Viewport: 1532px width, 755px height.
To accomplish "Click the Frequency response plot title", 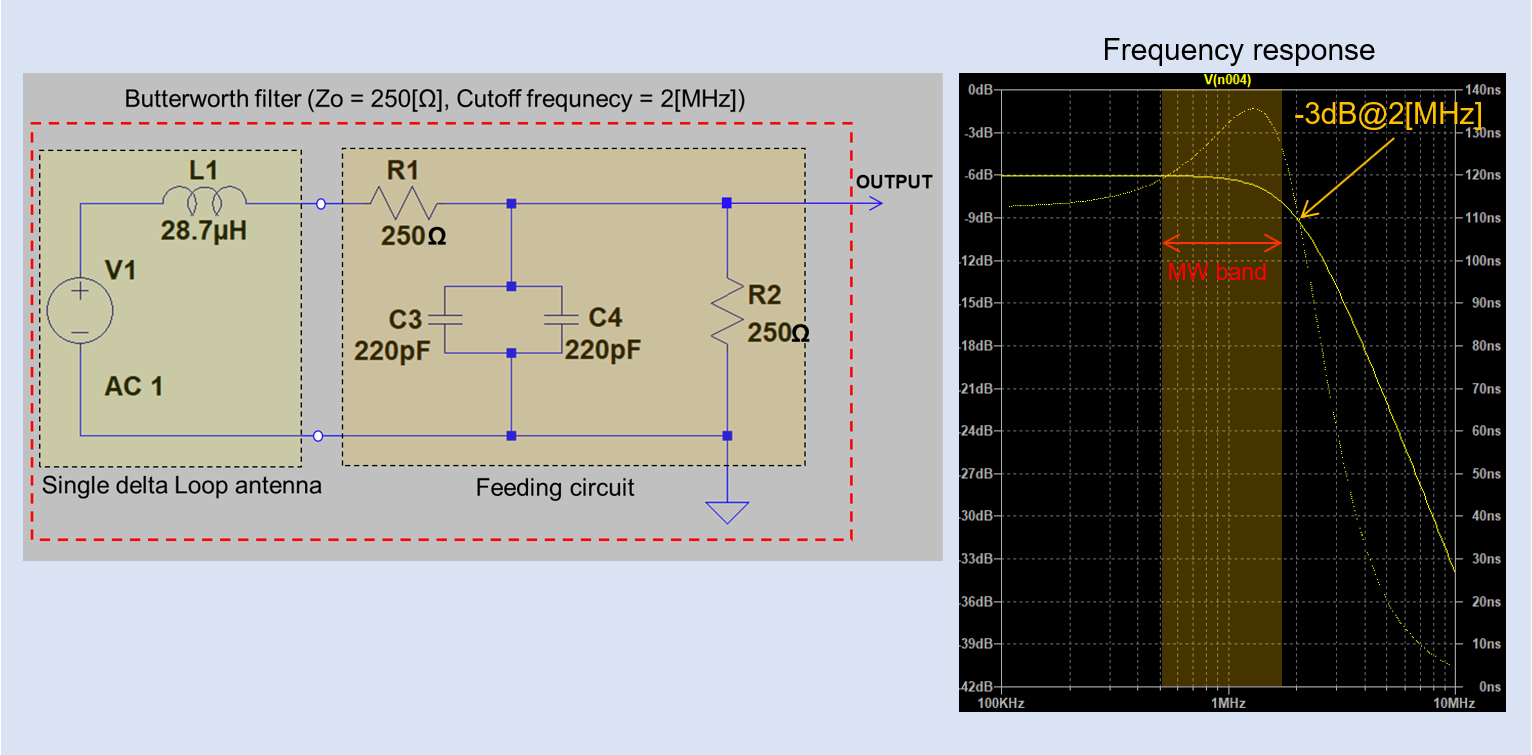I will coord(1238,50).
